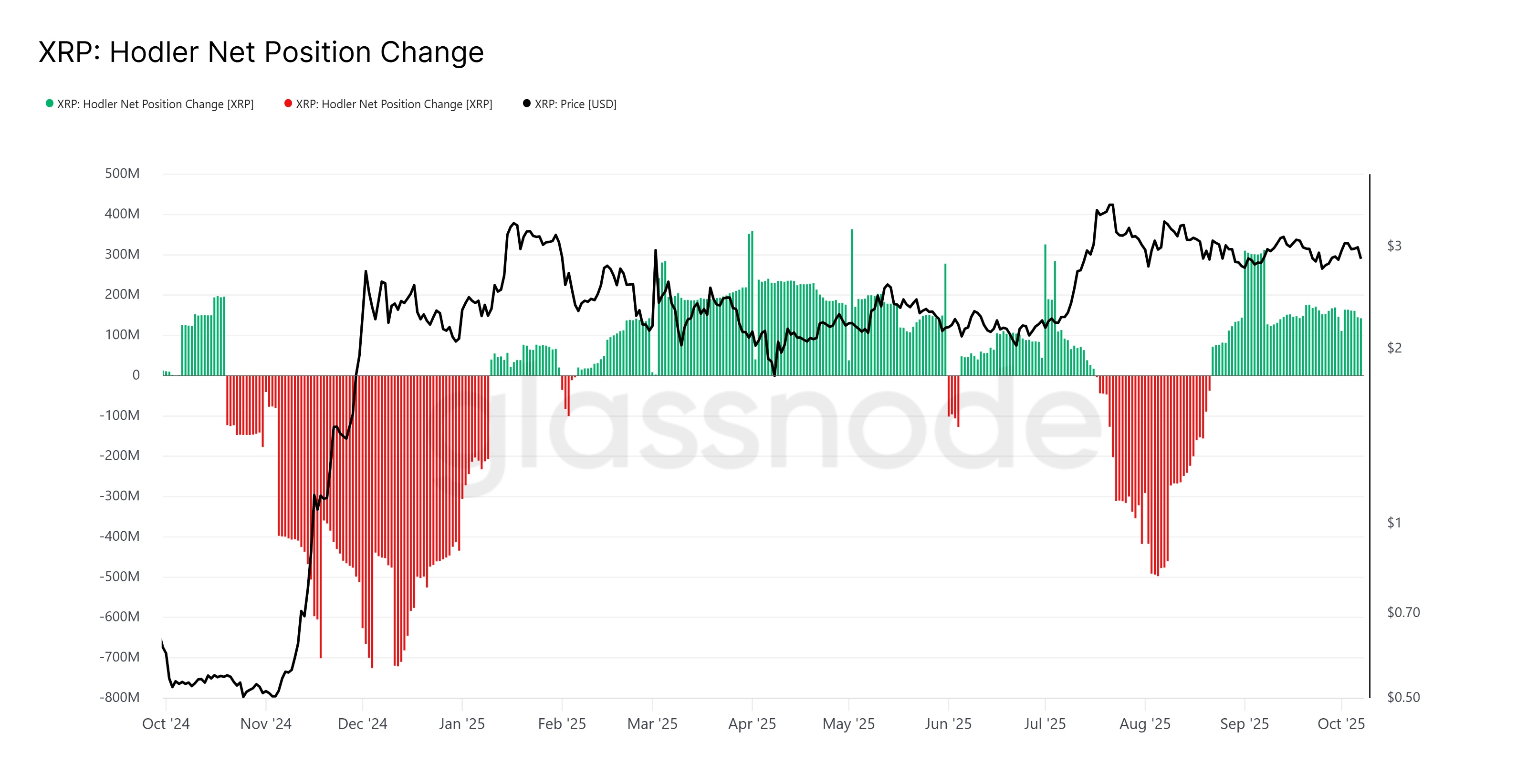This screenshot has height=784, width=1527.
Task: Select the Dec '24 x-axis label
Action: 362,723
